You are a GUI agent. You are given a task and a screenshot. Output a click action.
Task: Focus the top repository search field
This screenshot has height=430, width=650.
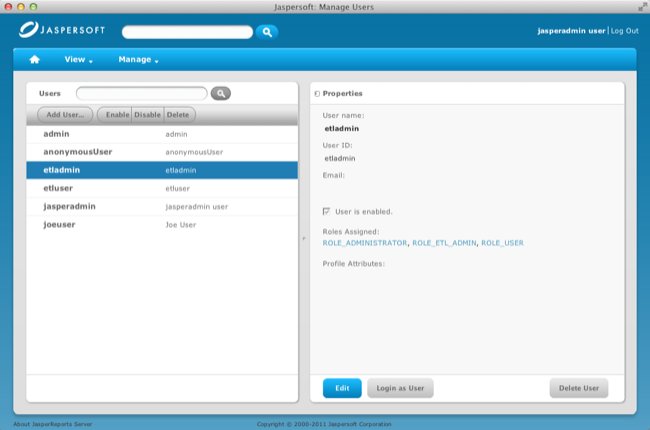click(x=187, y=32)
